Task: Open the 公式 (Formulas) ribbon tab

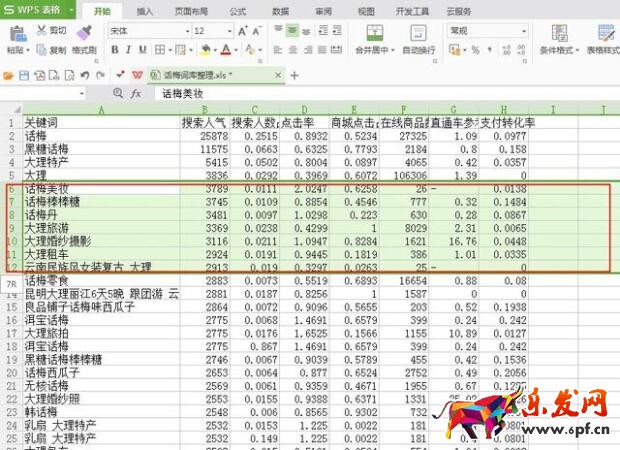Action: [237, 11]
